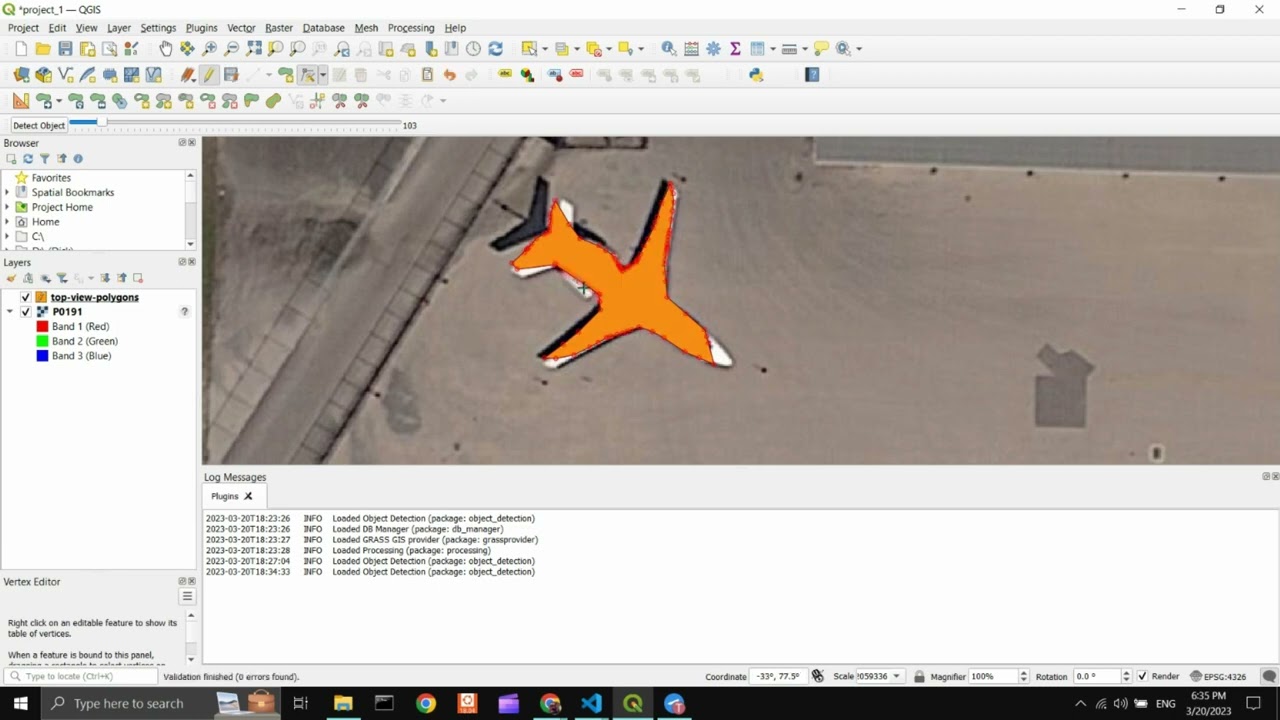Viewport: 1280px width, 720px height.
Task: Click the Detect Object button
Action: point(38,125)
